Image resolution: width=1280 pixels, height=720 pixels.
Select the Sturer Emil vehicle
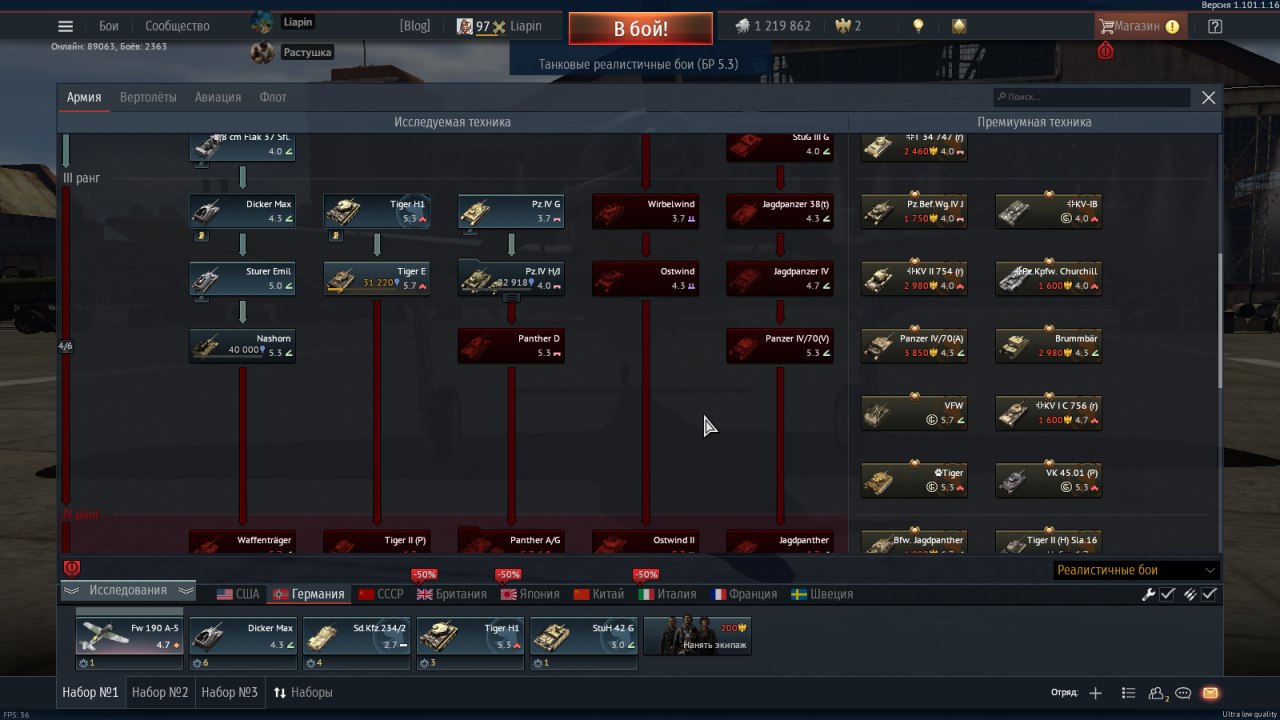pos(242,278)
